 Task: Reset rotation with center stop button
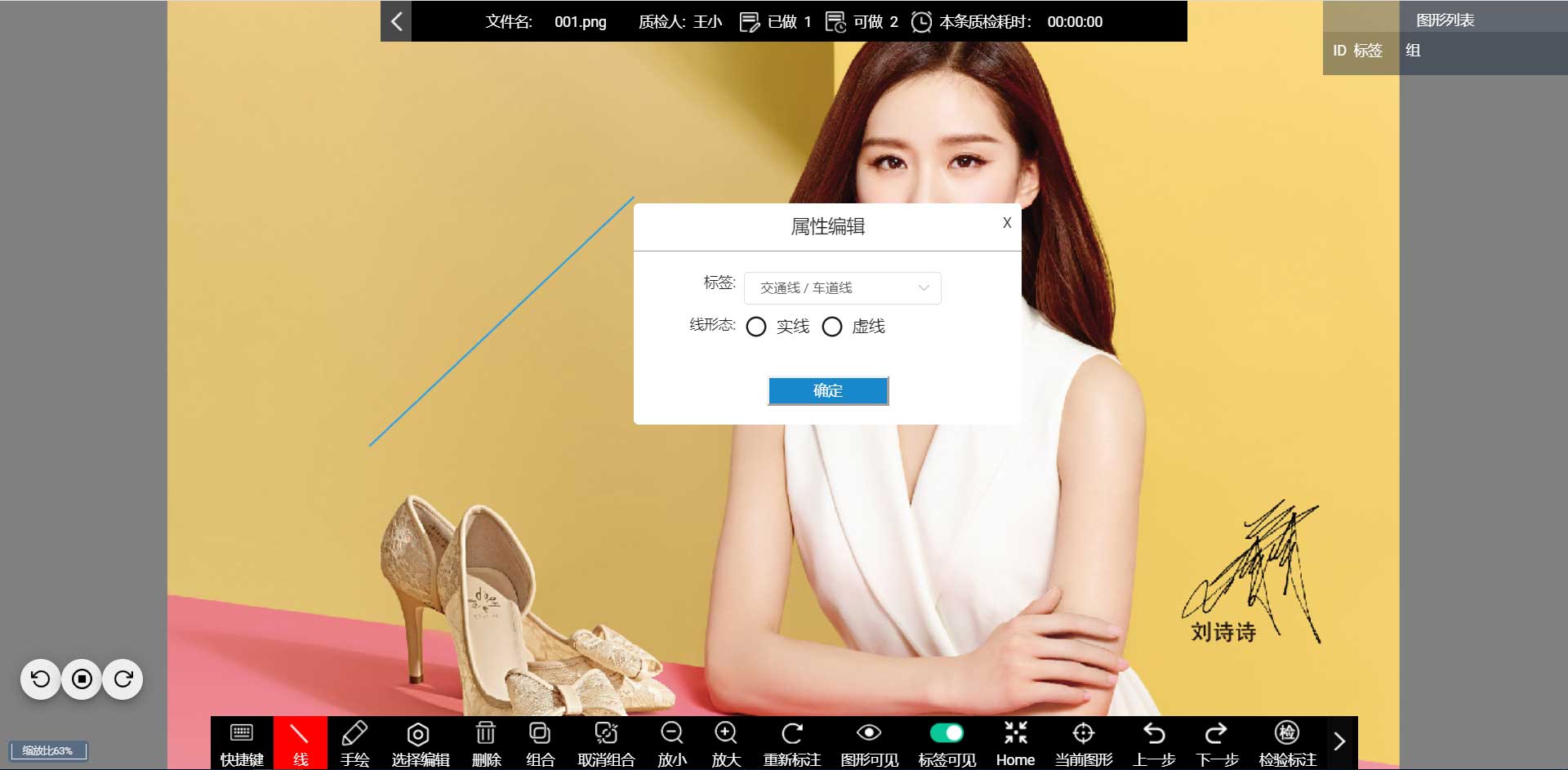click(82, 679)
